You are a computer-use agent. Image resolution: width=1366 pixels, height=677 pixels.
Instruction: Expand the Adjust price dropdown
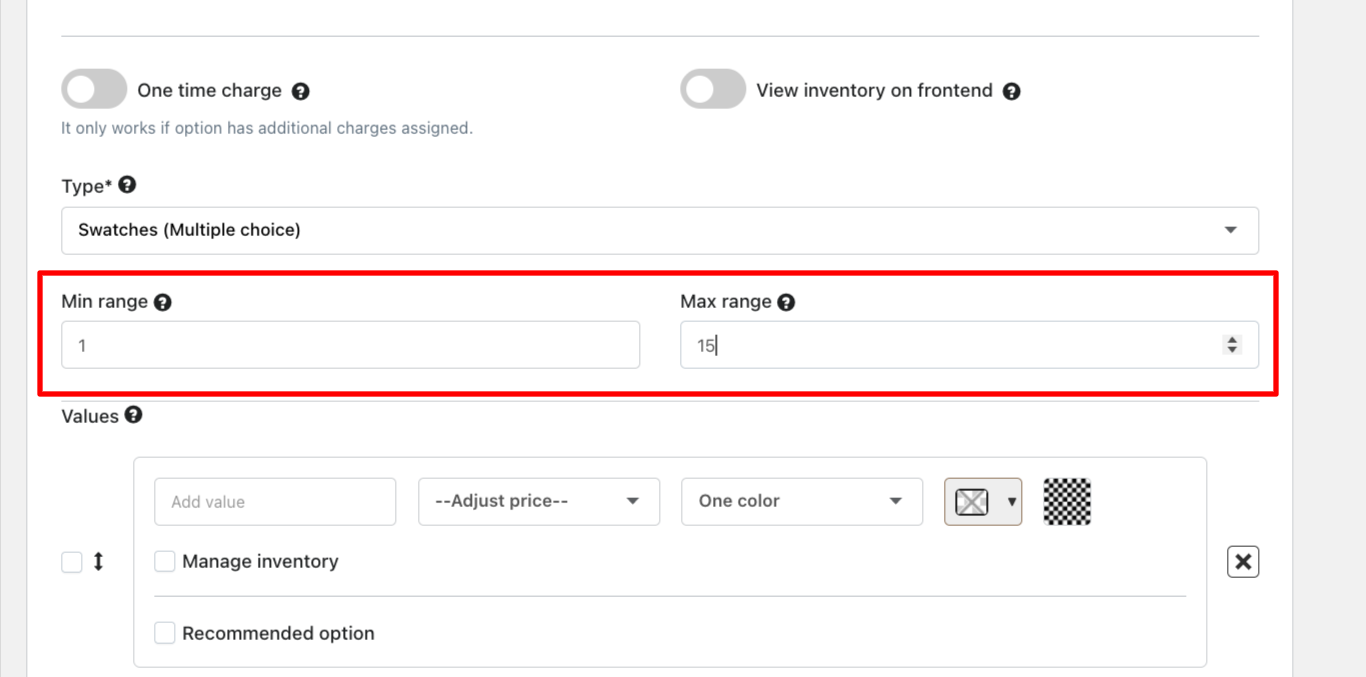pos(538,501)
